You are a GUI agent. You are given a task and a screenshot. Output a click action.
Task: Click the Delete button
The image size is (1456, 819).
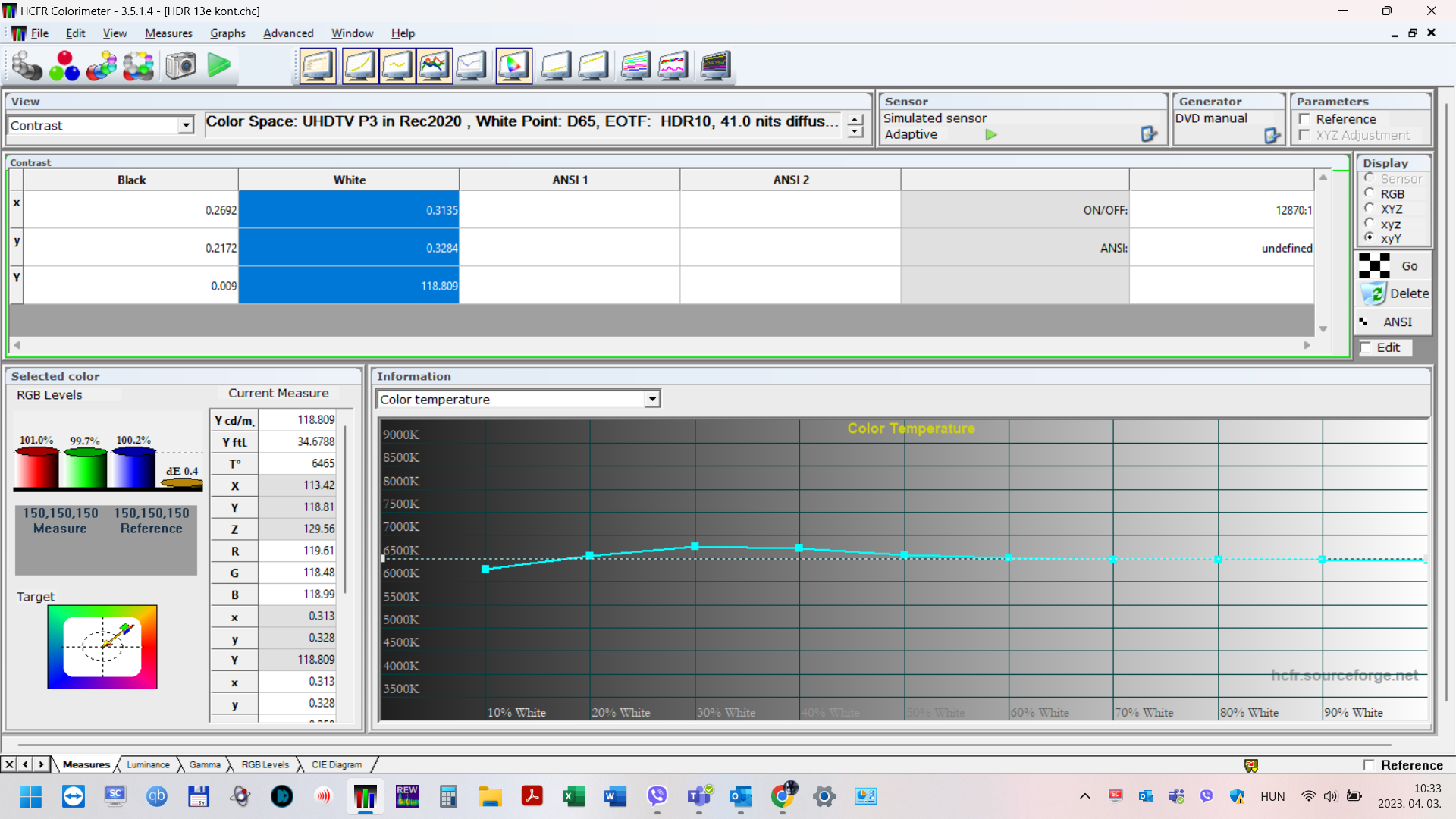tap(1394, 293)
